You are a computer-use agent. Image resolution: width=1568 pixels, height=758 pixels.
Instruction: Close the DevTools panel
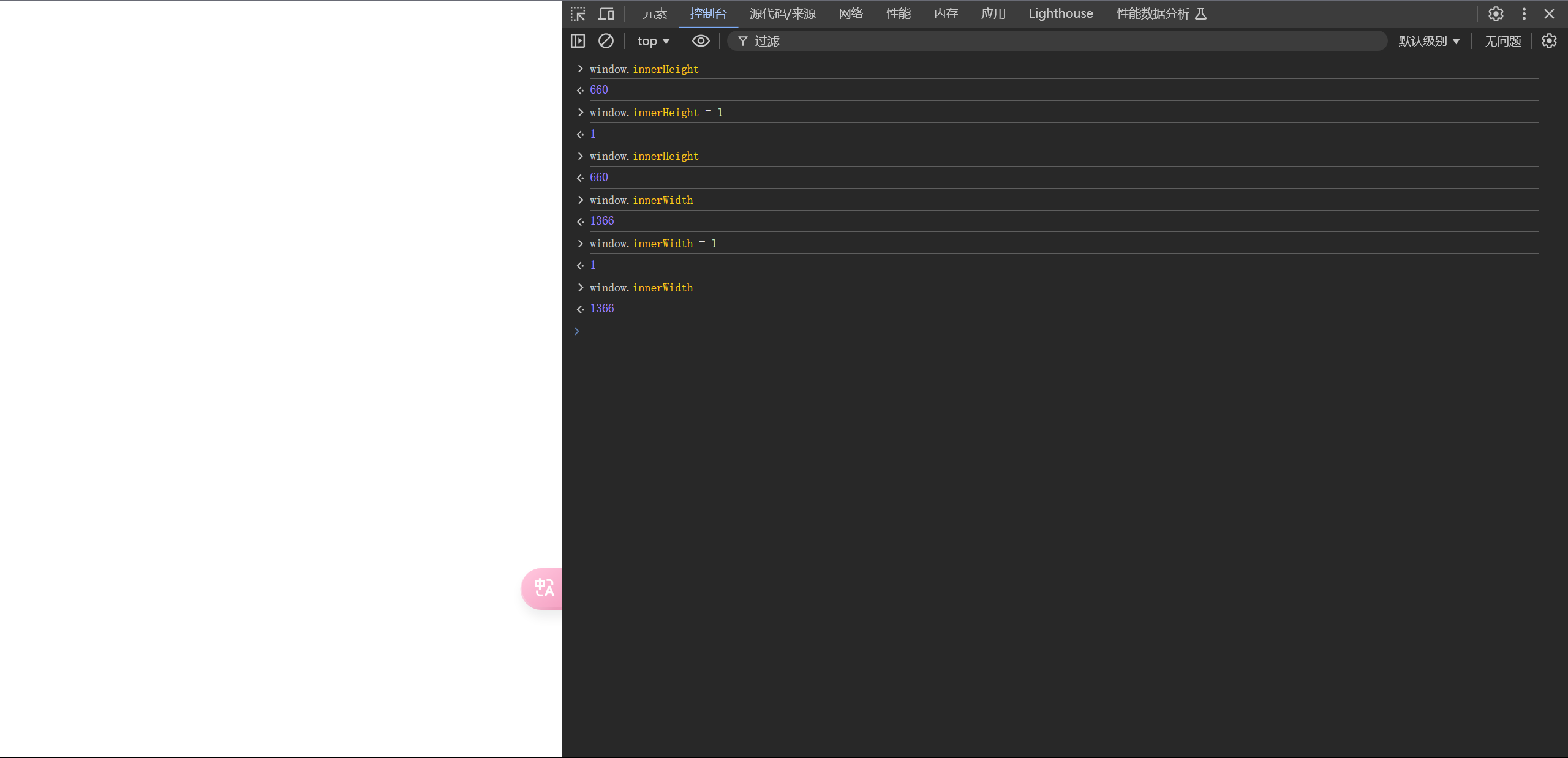1549,13
